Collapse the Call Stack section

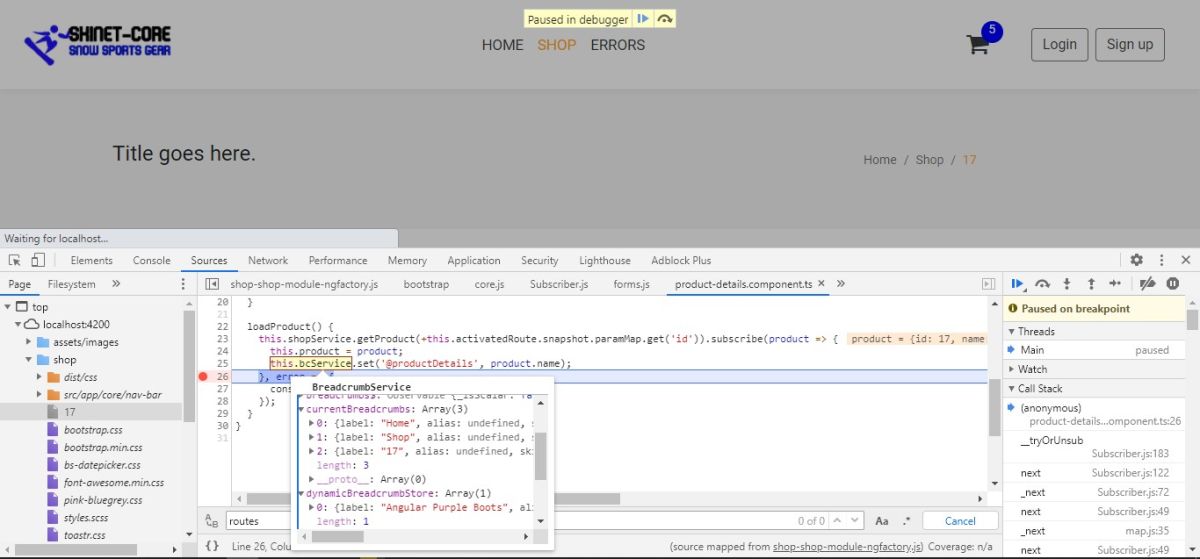1011,388
